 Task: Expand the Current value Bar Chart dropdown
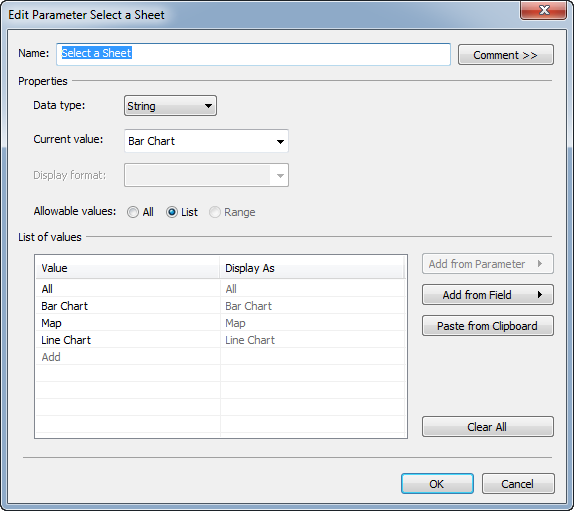[x=206, y=141]
